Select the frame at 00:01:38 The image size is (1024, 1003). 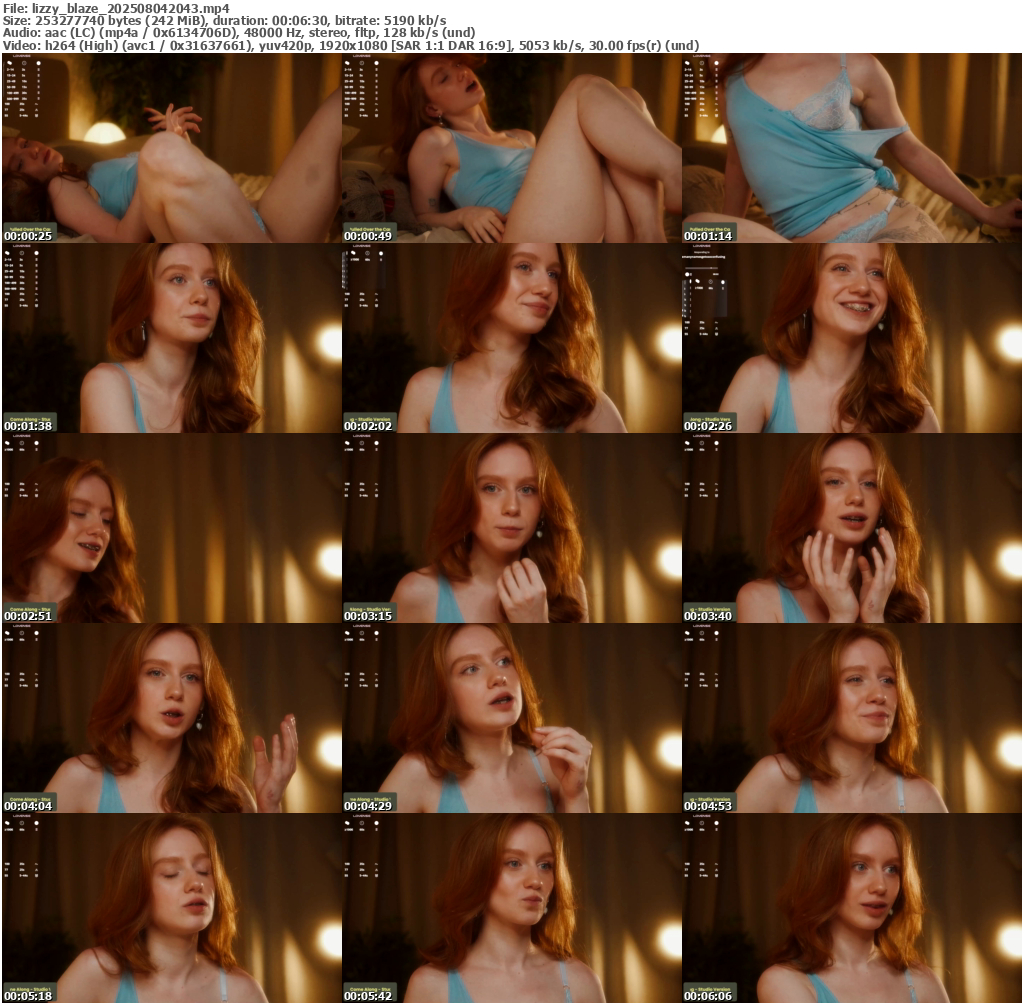tap(172, 338)
